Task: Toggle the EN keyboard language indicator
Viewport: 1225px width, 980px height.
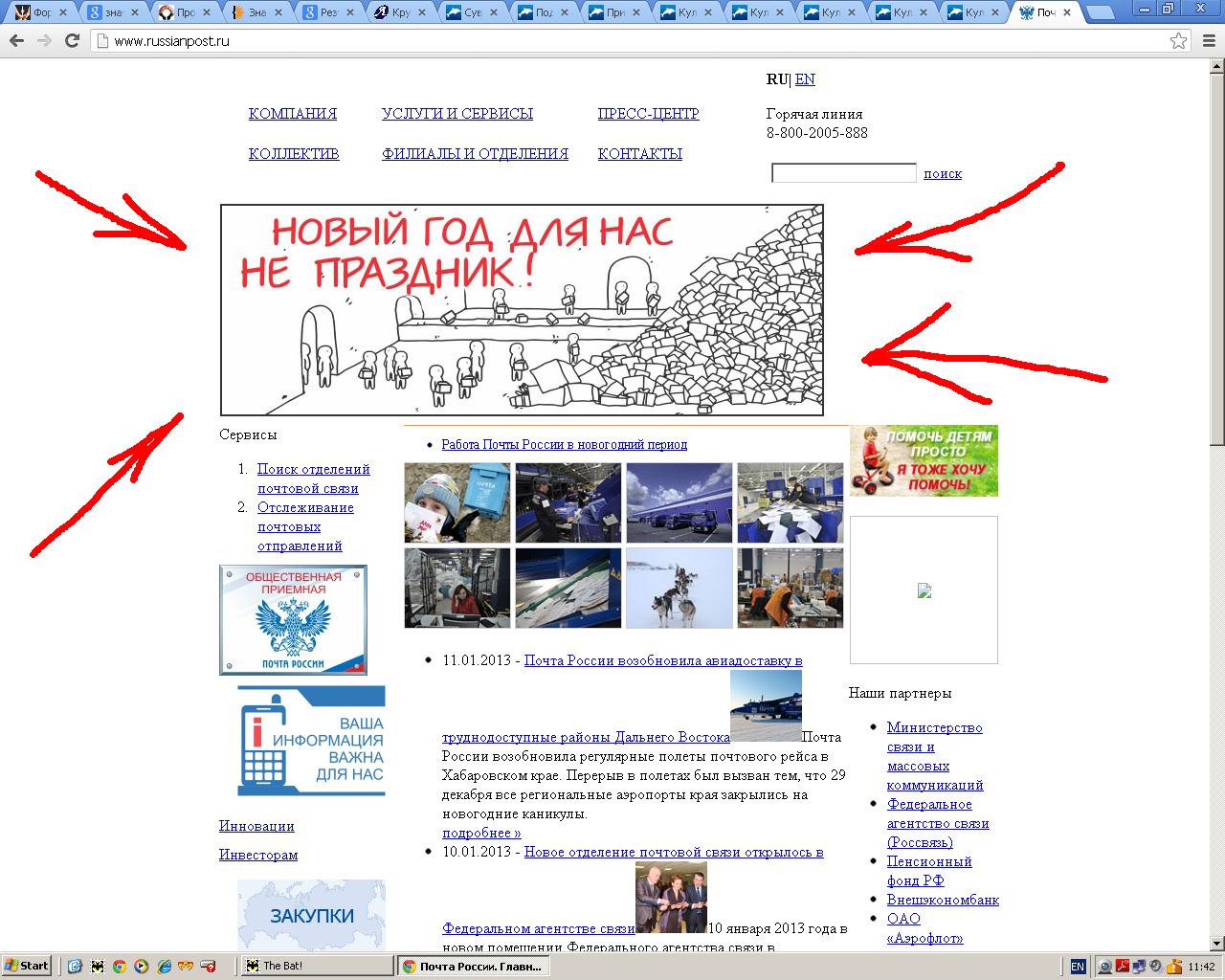Action: (1078, 966)
